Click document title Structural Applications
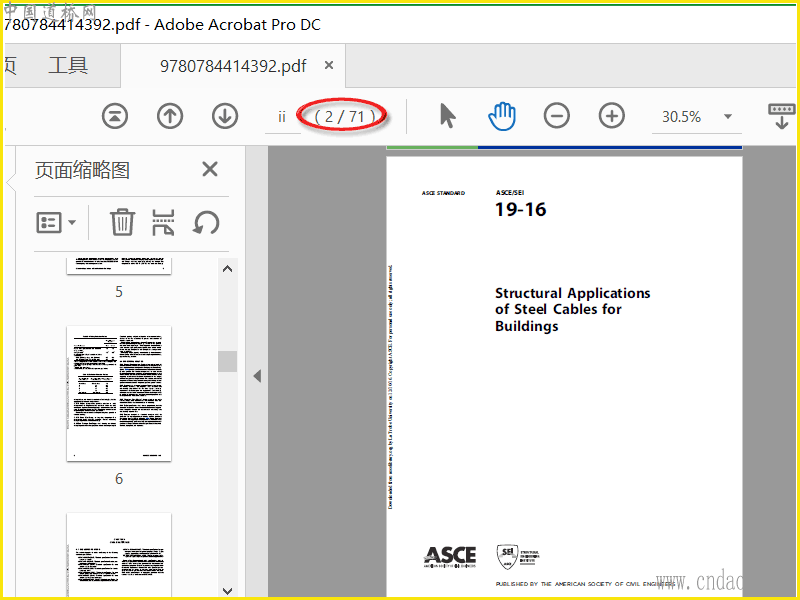The height and width of the screenshot is (600, 800). [572, 309]
